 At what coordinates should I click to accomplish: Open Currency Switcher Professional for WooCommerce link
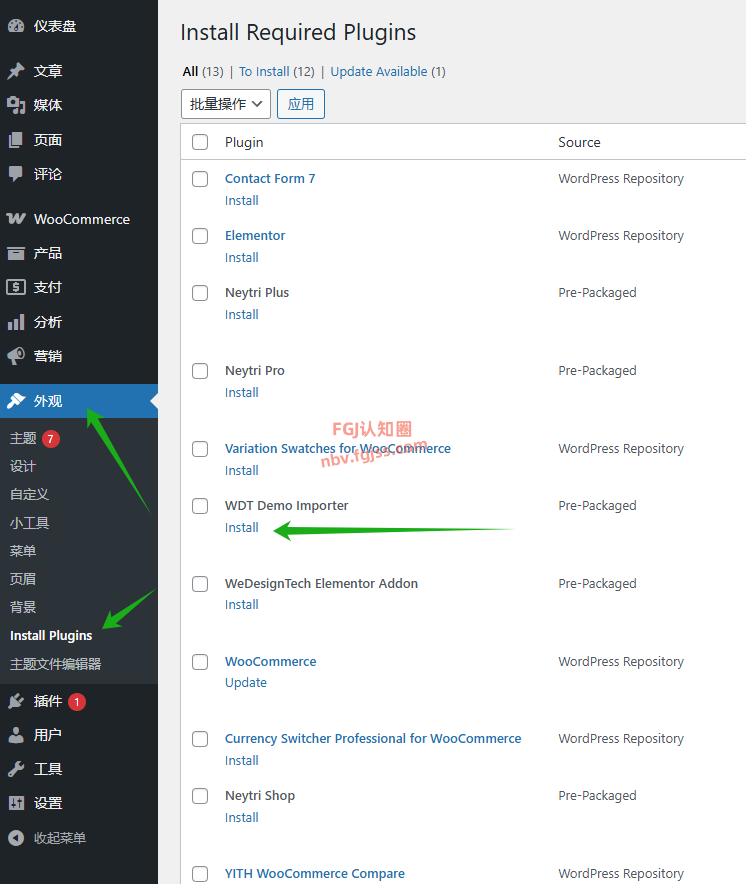pyautogui.click(x=373, y=739)
